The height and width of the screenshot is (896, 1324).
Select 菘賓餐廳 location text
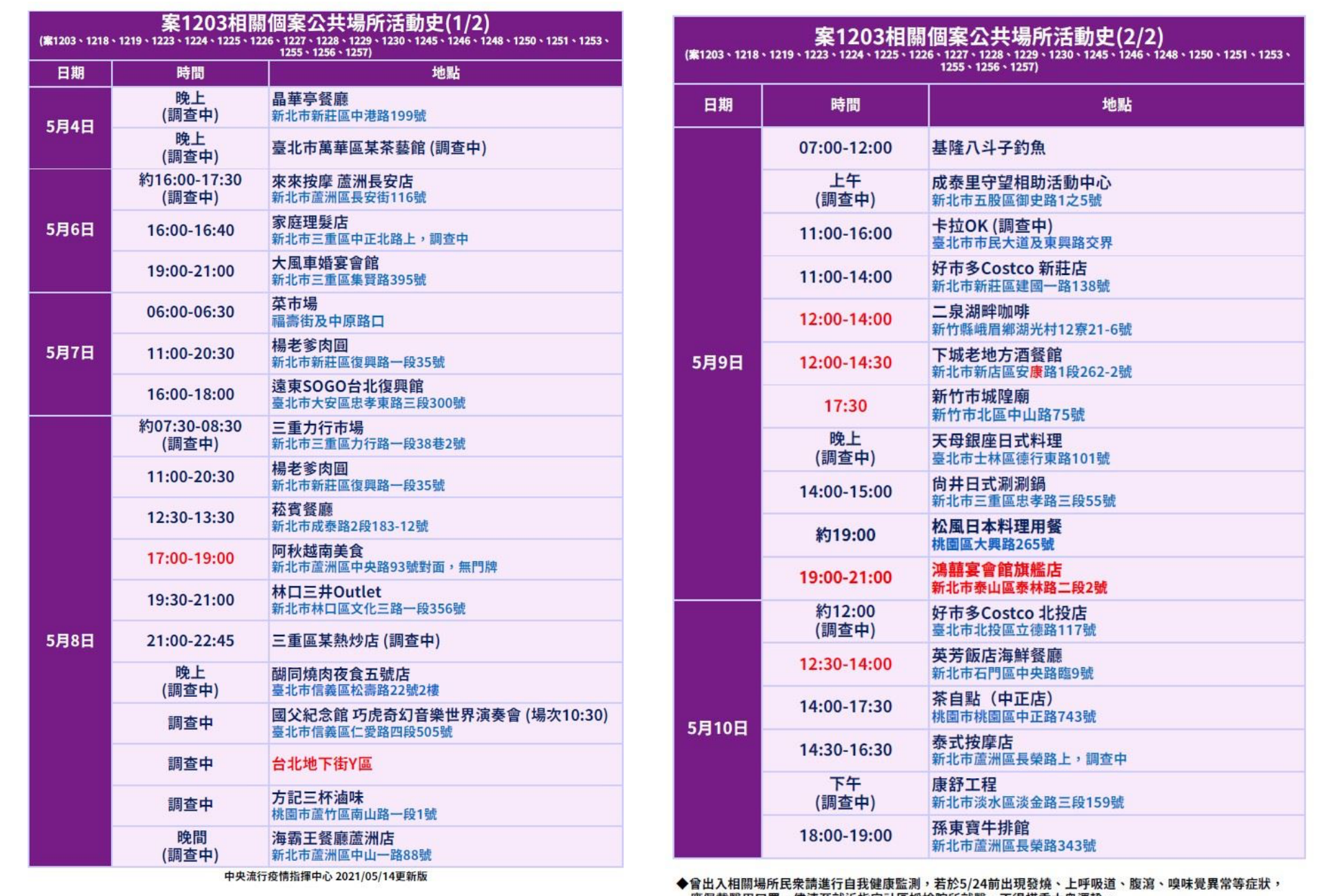[x=302, y=509]
